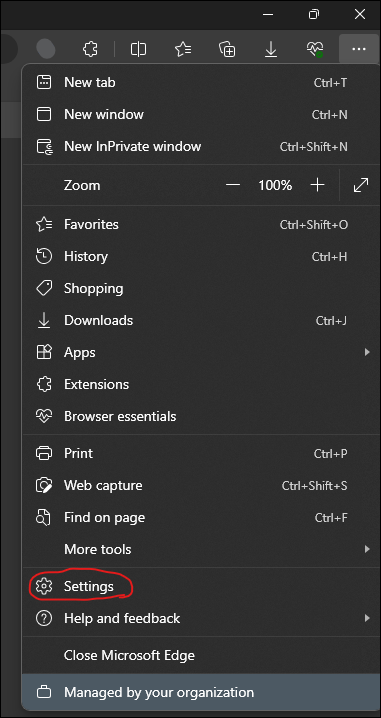The height and width of the screenshot is (718, 381).
Task: Open the History menu item
Action: pyautogui.click(x=201, y=256)
